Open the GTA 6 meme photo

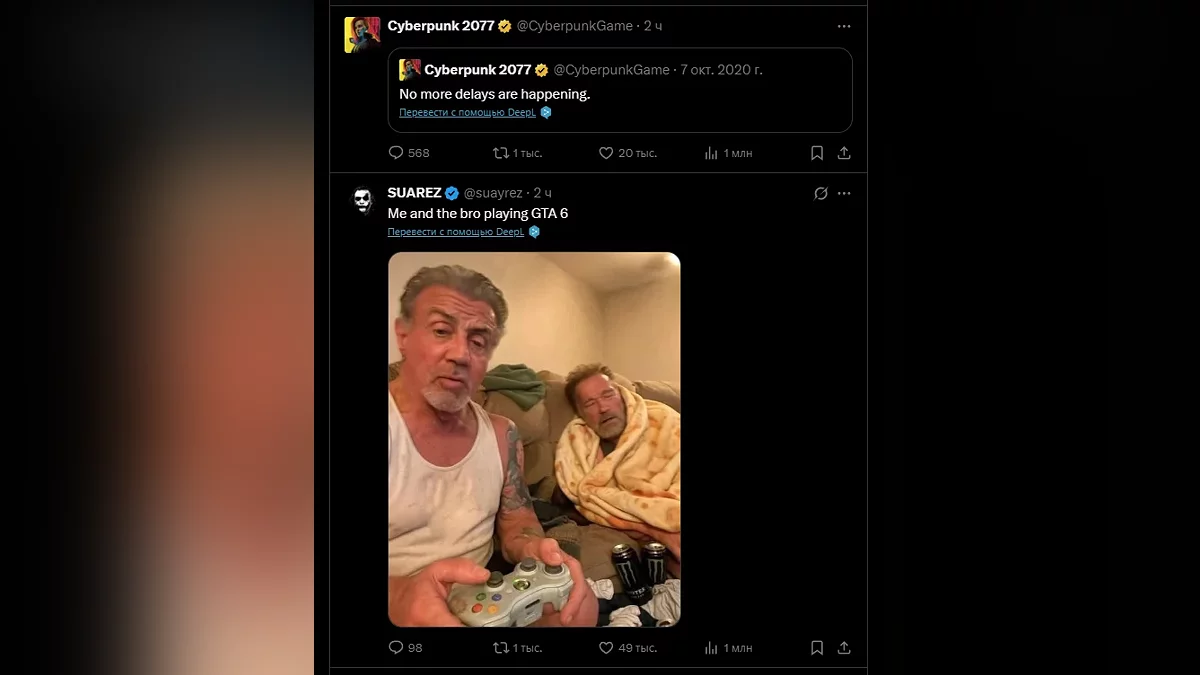[x=534, y=439]
